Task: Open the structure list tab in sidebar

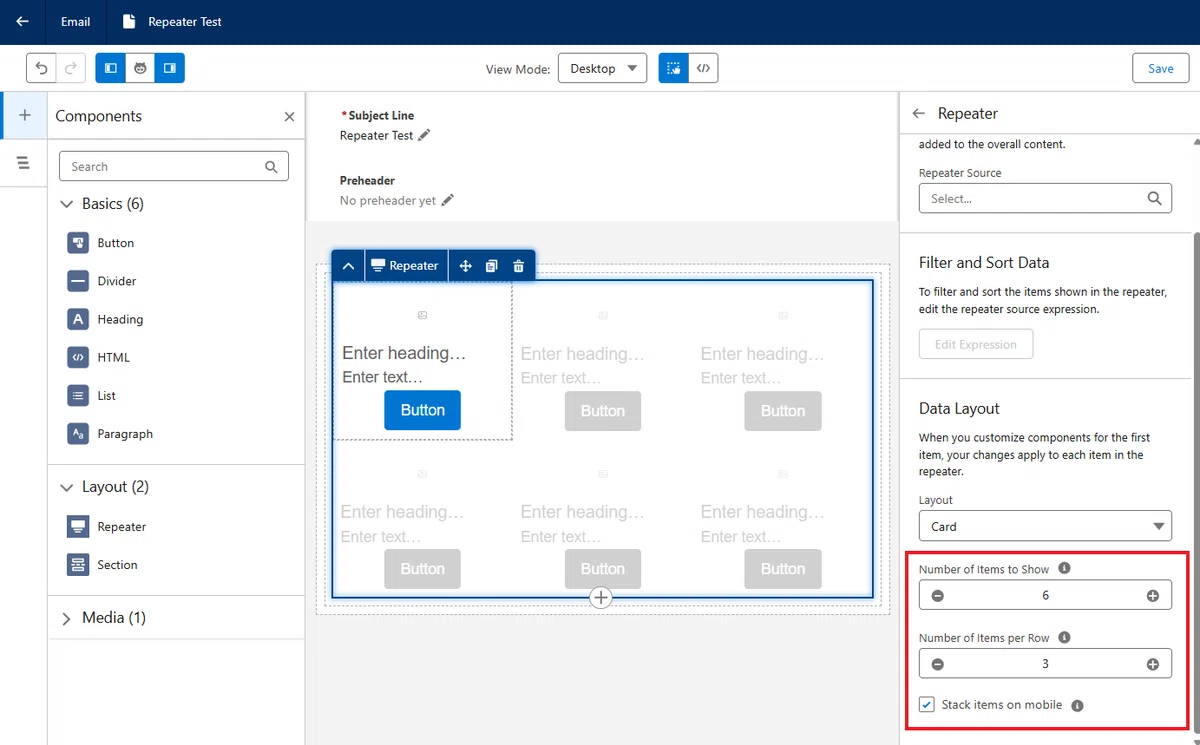Action: click(24, 163)
